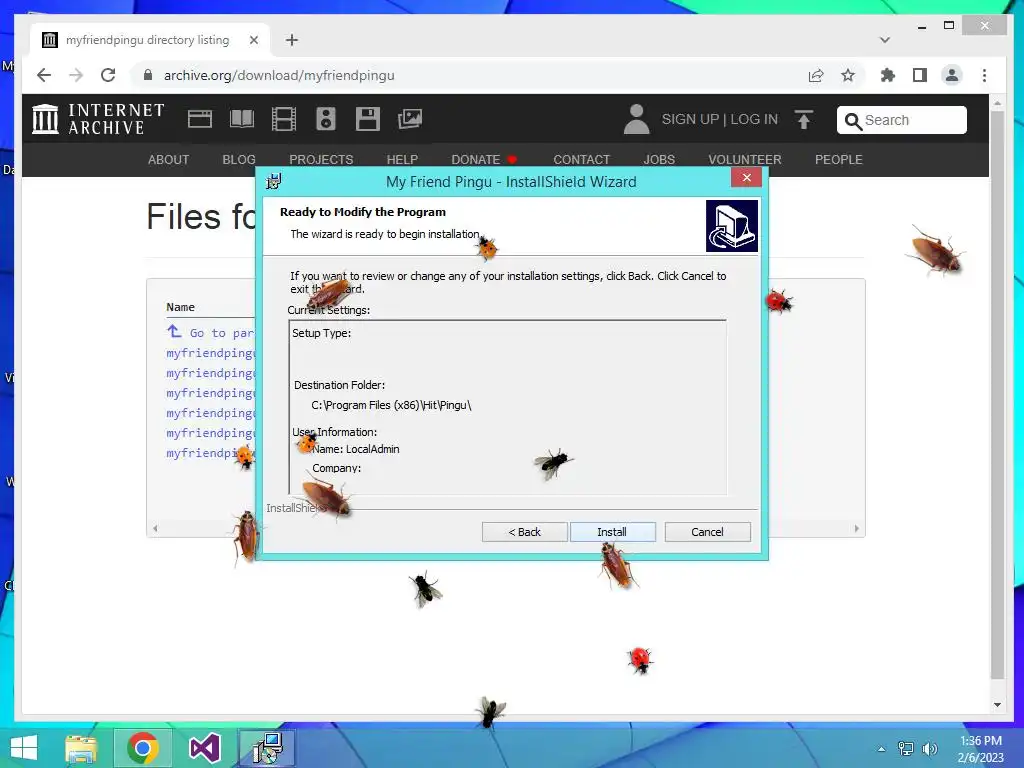Open Chrome three-dot menu

[x=984, y=75]
